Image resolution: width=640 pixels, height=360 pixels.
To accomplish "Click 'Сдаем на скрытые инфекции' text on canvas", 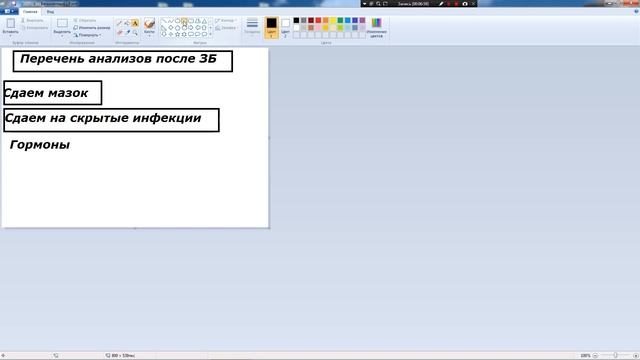I will [103, 118].
